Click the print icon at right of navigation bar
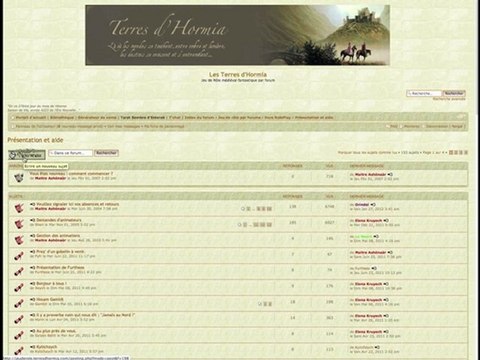 (x=461, y=117)
